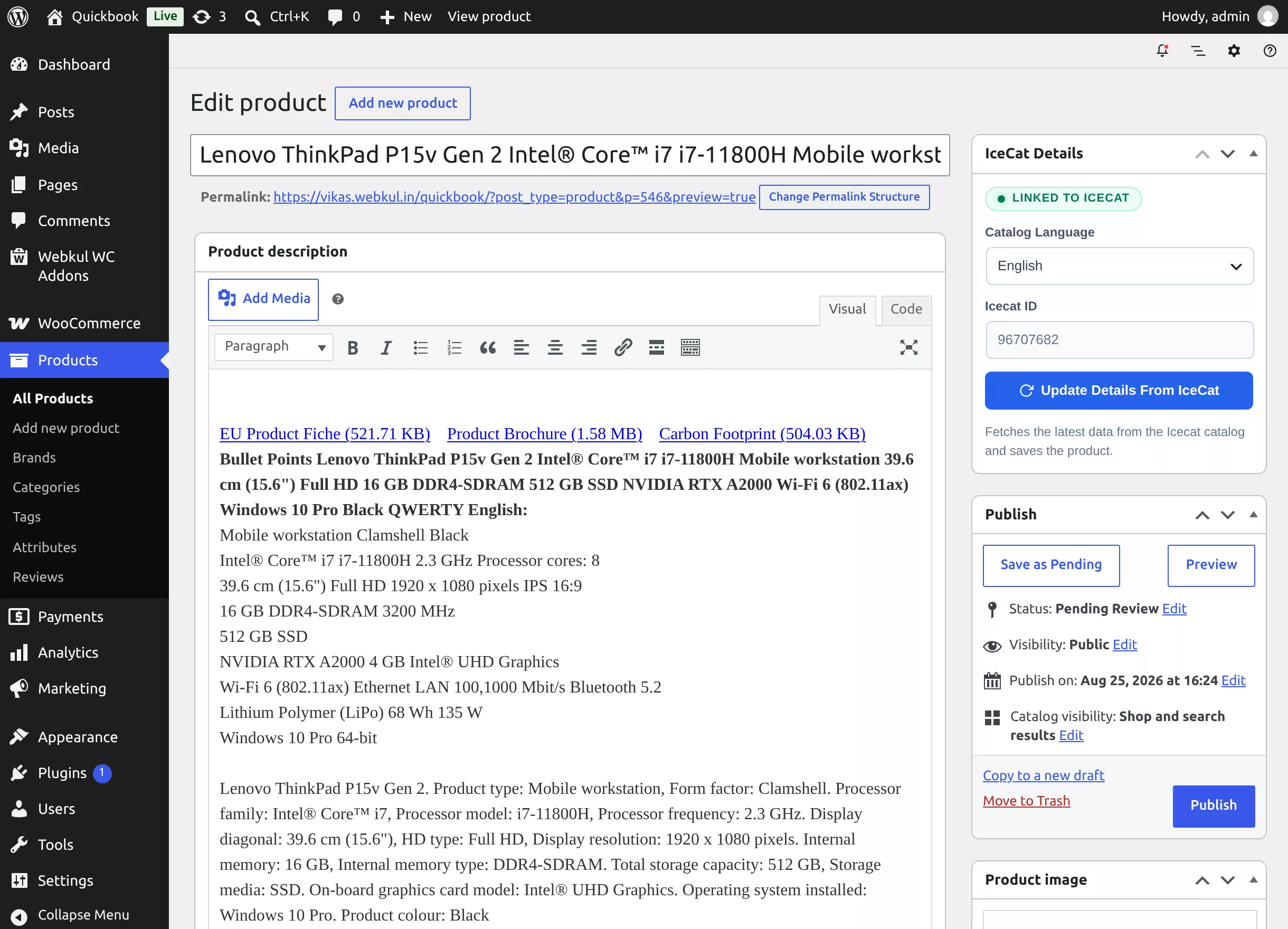
Task: Insert Read More tag
Action: [657, 347]
